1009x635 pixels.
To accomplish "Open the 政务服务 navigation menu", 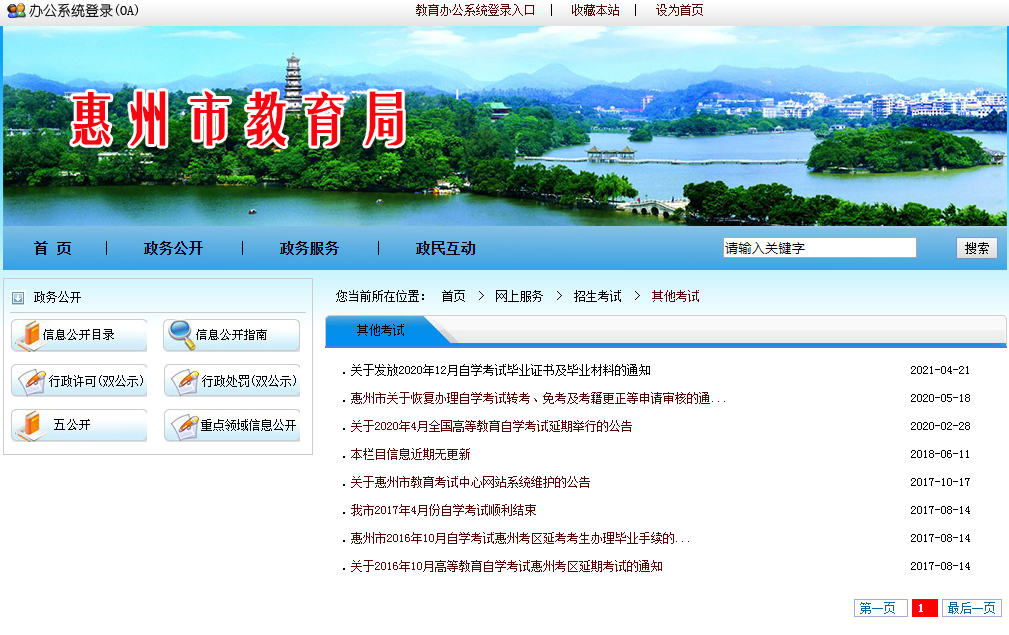I will click(309, 248).
